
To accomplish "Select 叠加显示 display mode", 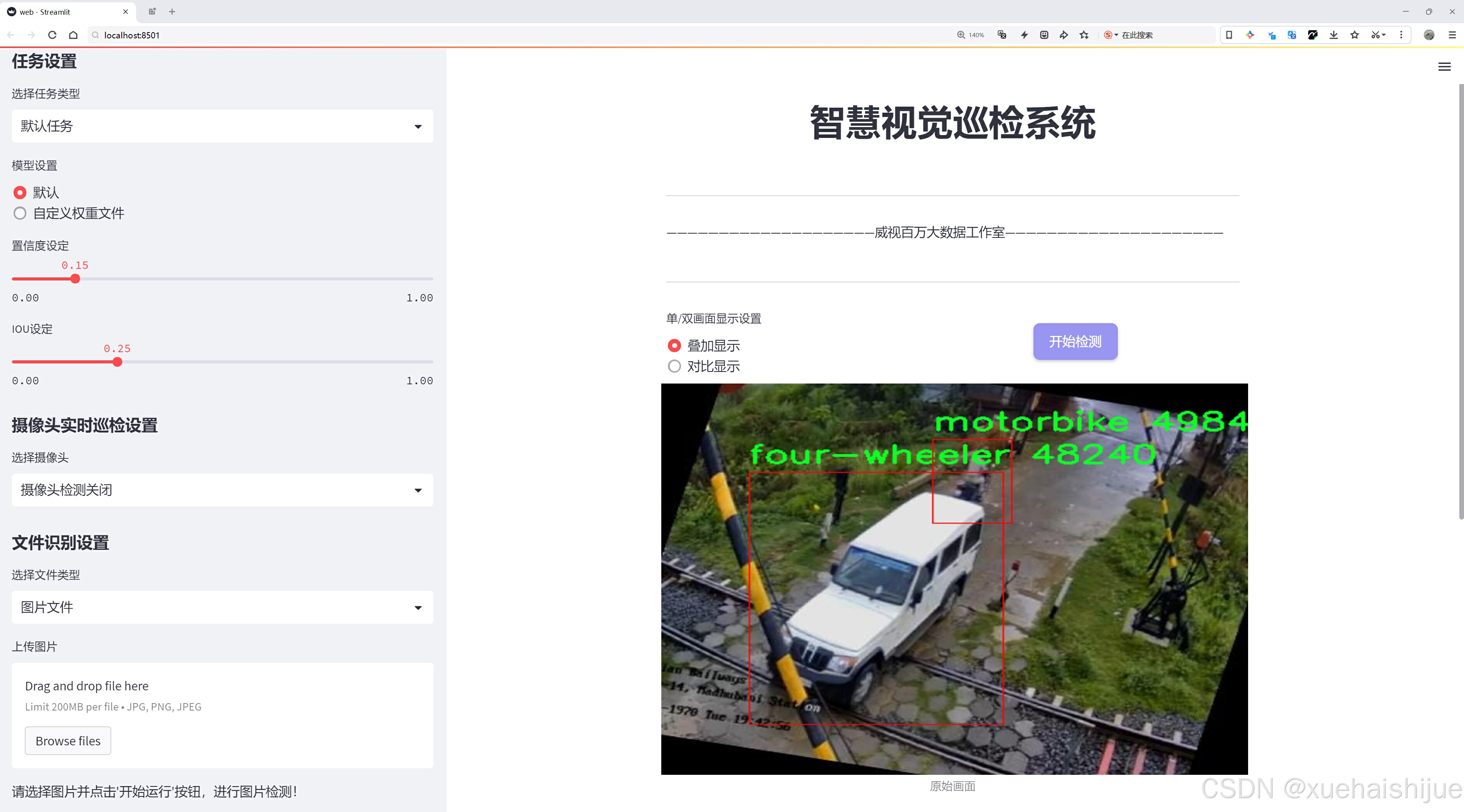I will coord(674,346).
